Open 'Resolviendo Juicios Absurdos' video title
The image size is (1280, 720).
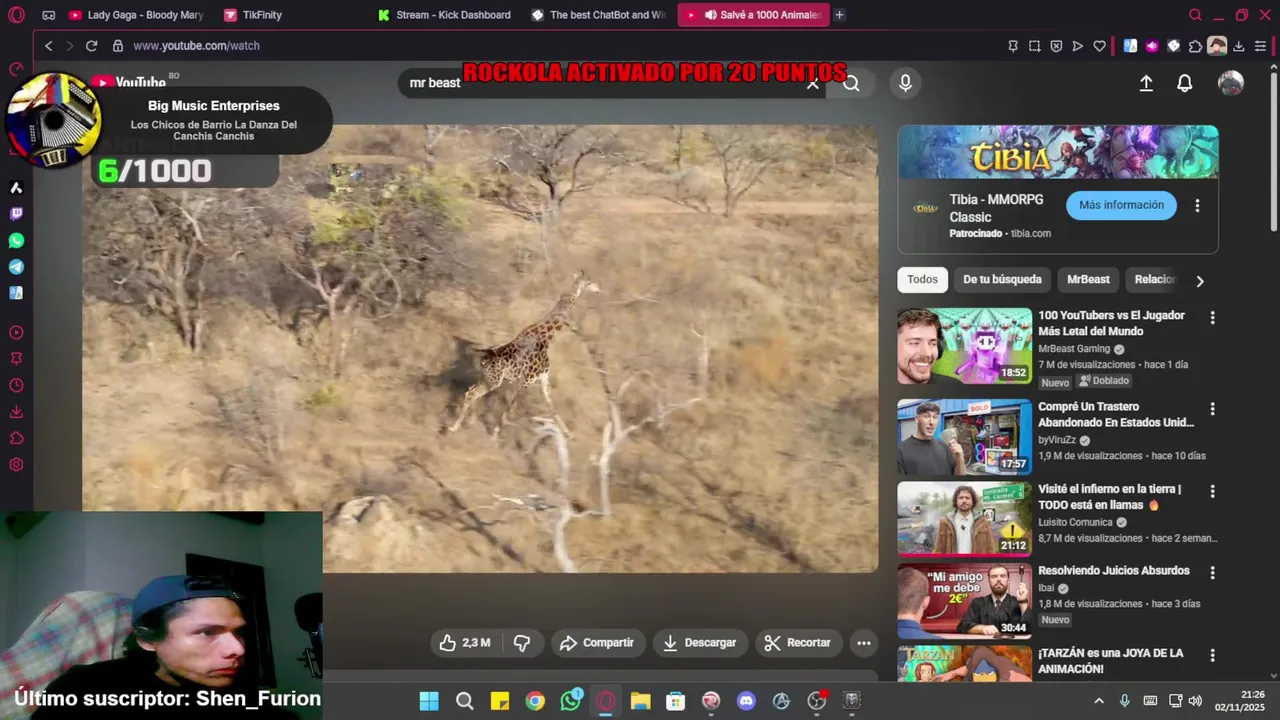(x=1113, y=571)
